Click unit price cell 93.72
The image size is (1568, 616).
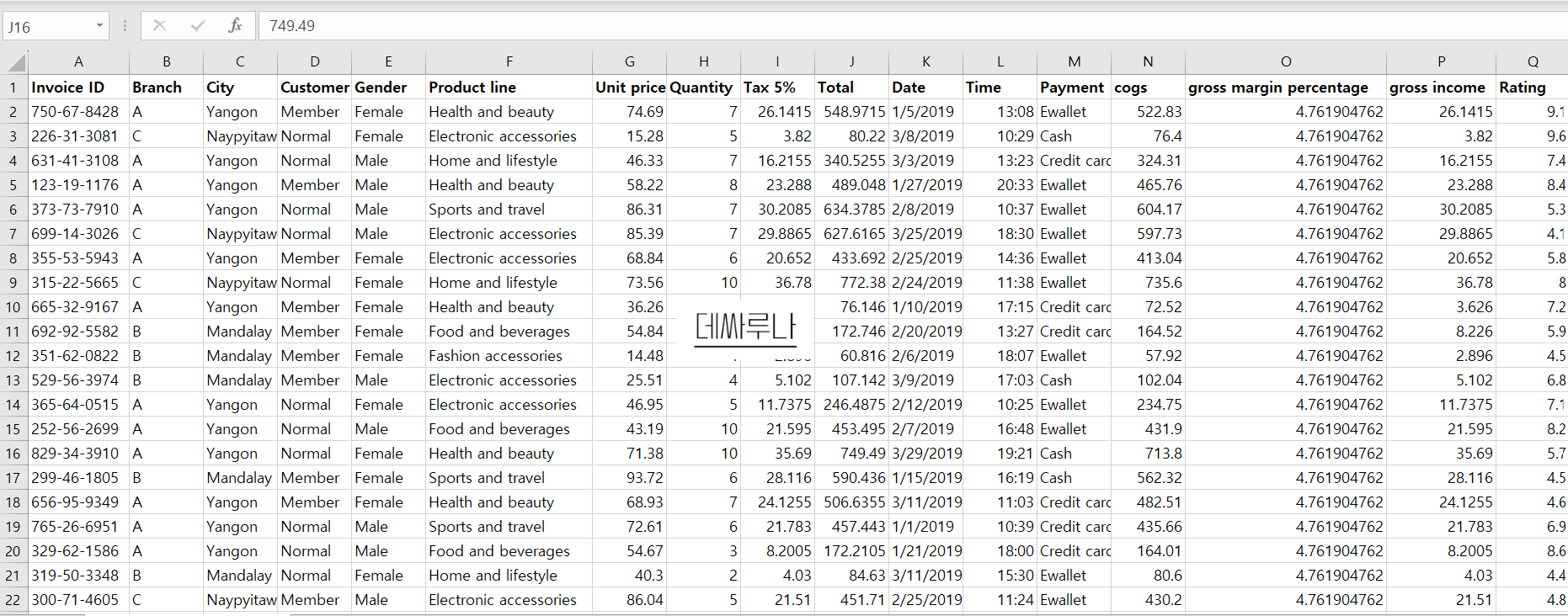(x=629, y=478)
